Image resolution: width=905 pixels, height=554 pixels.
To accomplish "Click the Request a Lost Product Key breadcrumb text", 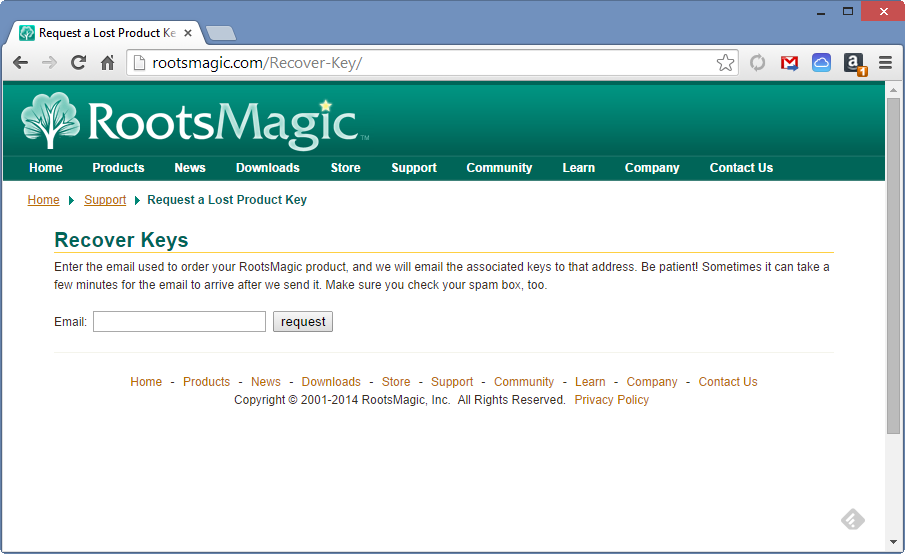I will click(x=227, y=200).
